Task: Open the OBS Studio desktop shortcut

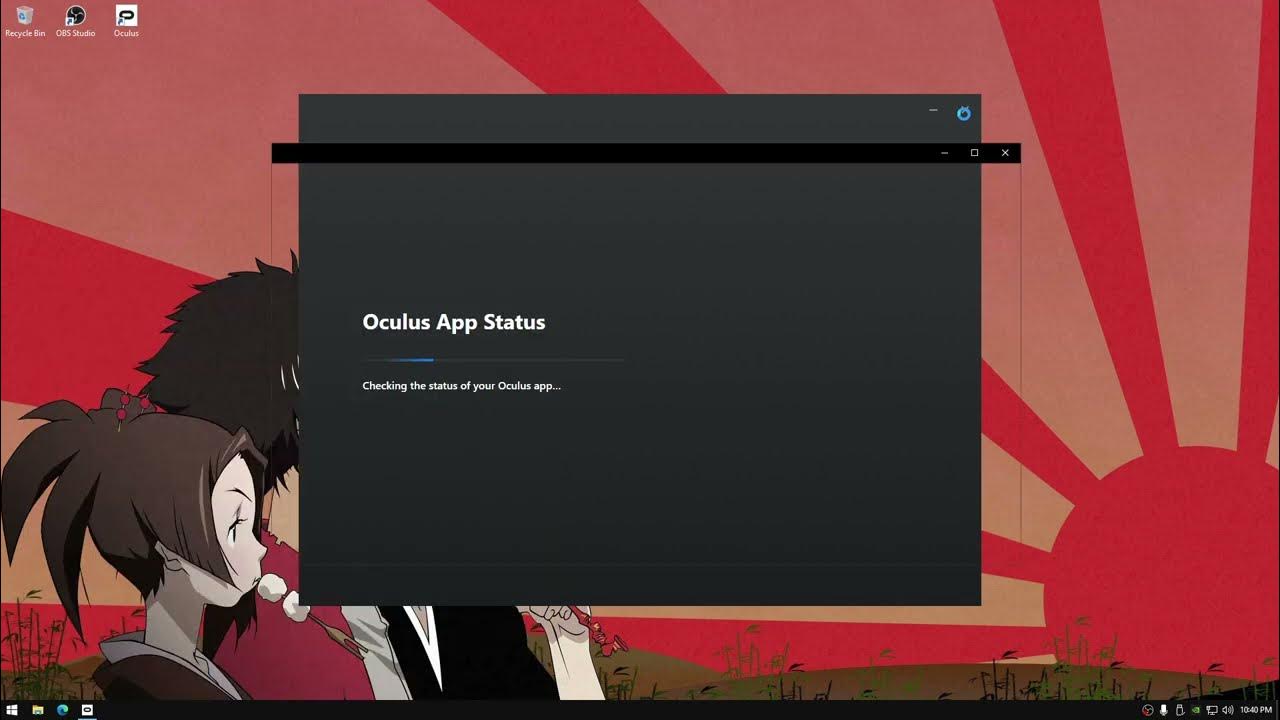Action: (75, 21)
